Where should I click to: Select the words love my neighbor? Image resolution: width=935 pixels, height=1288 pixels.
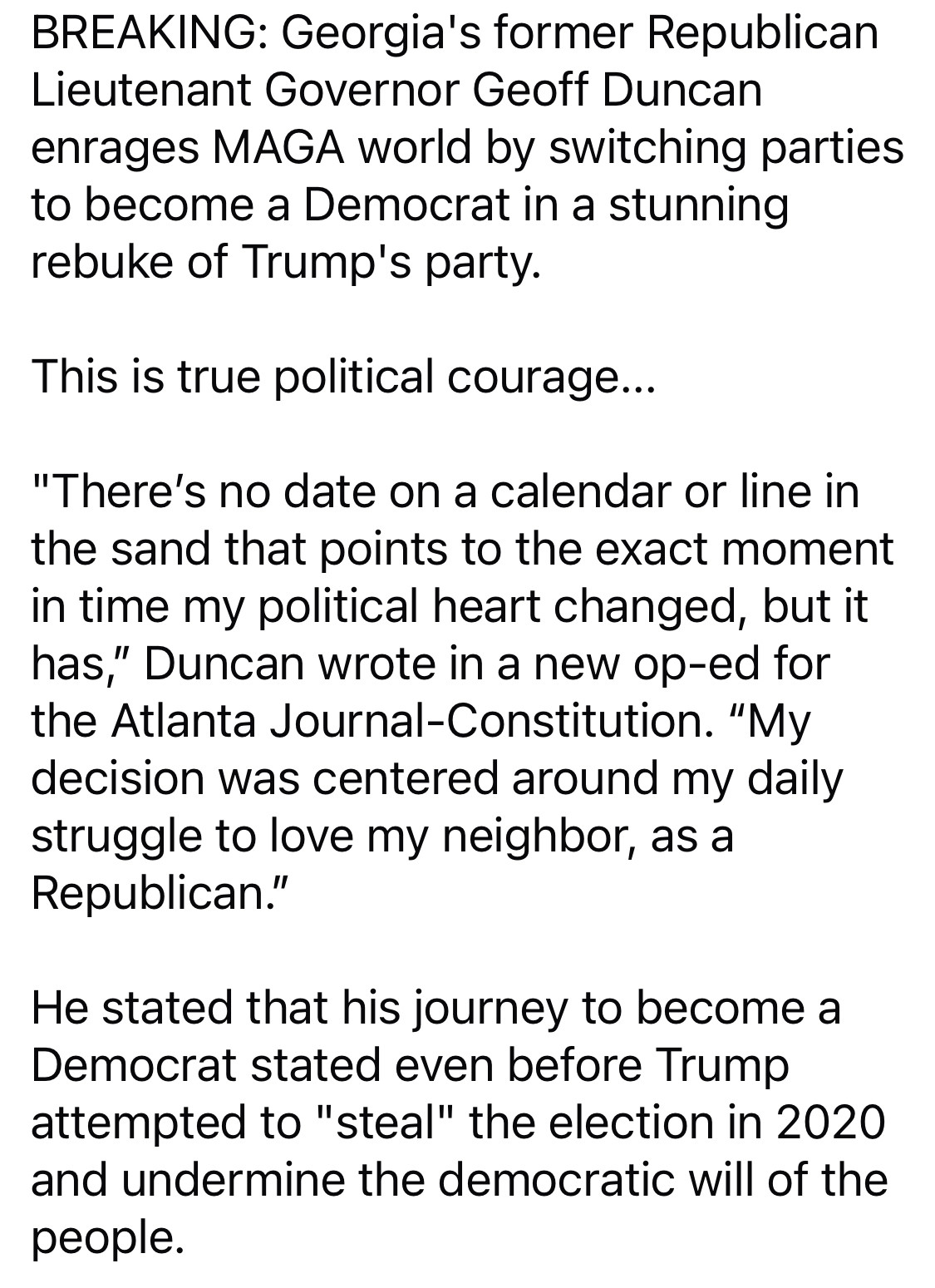click(452, 837)
